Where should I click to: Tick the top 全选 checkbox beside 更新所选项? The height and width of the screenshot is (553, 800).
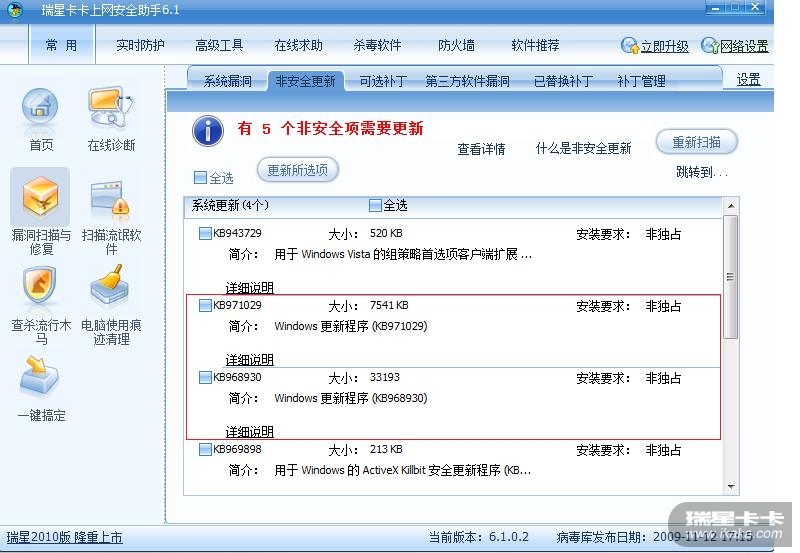[201, 178]
